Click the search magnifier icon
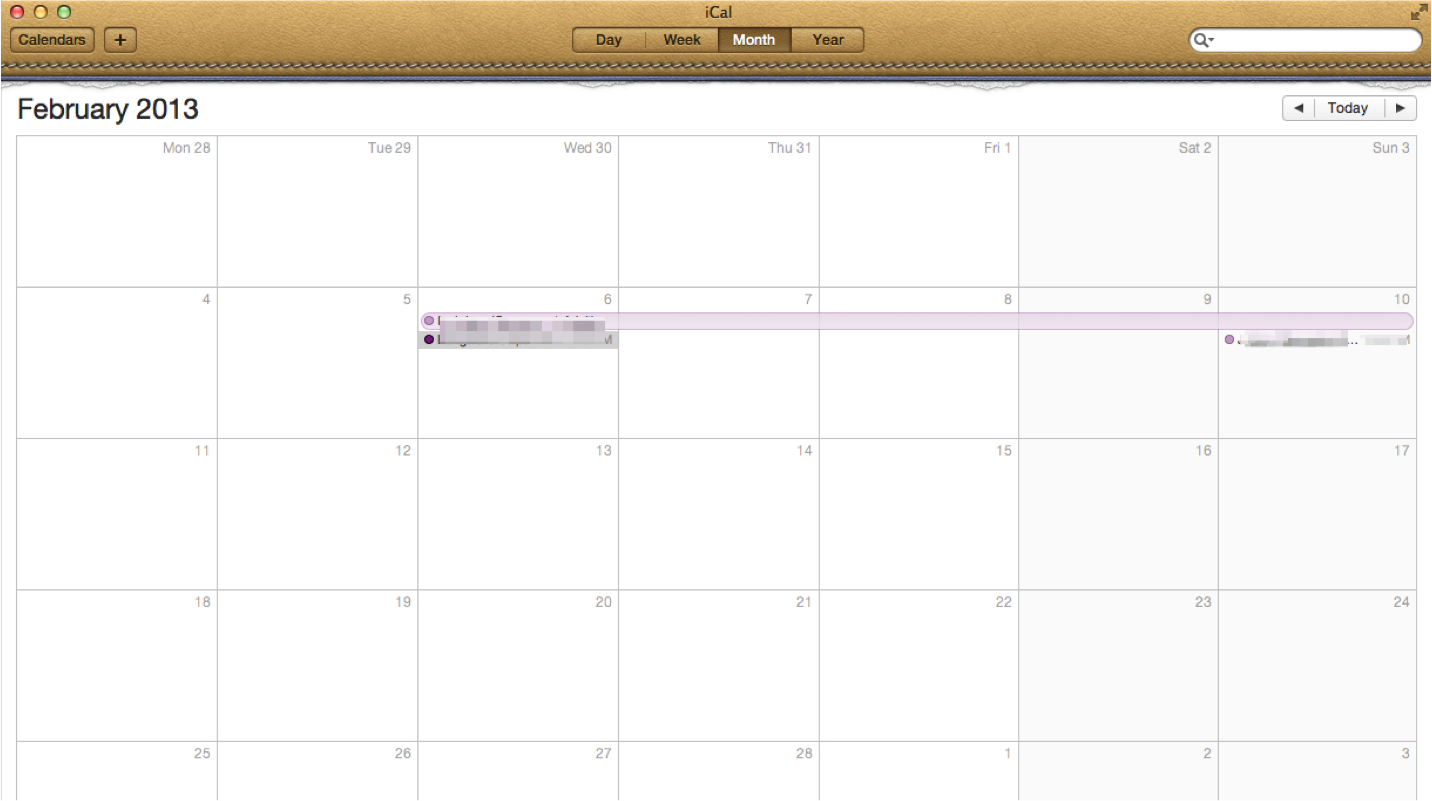 tap(1201, 40)
